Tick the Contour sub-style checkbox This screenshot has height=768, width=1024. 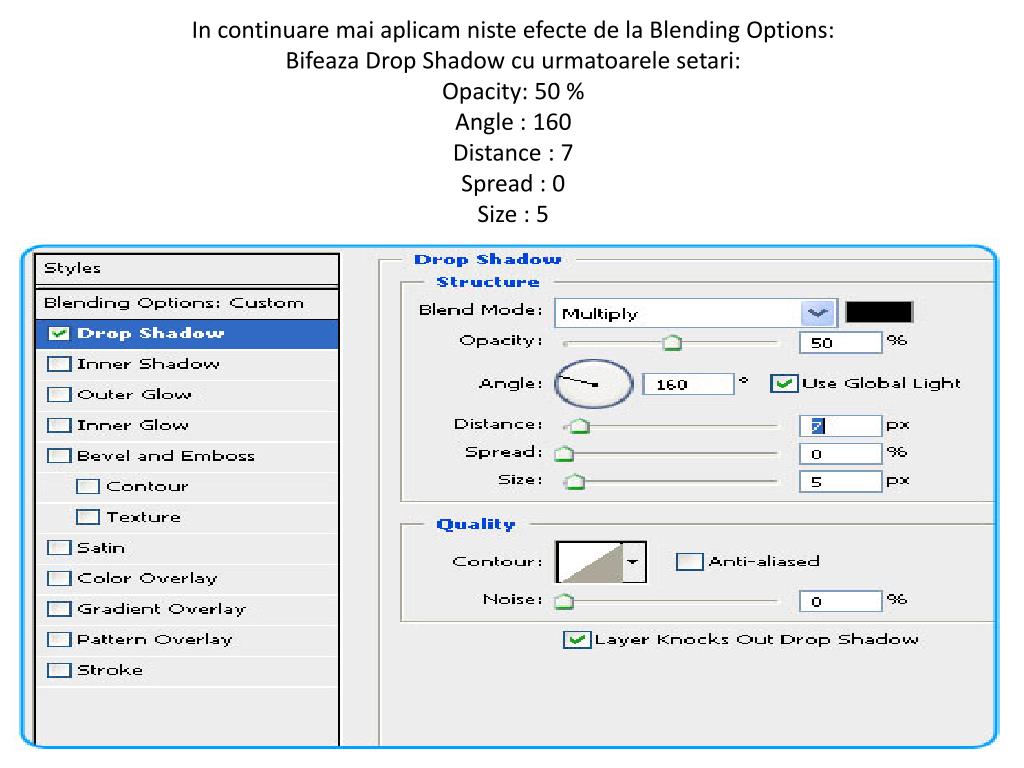[x=88, y=487]
